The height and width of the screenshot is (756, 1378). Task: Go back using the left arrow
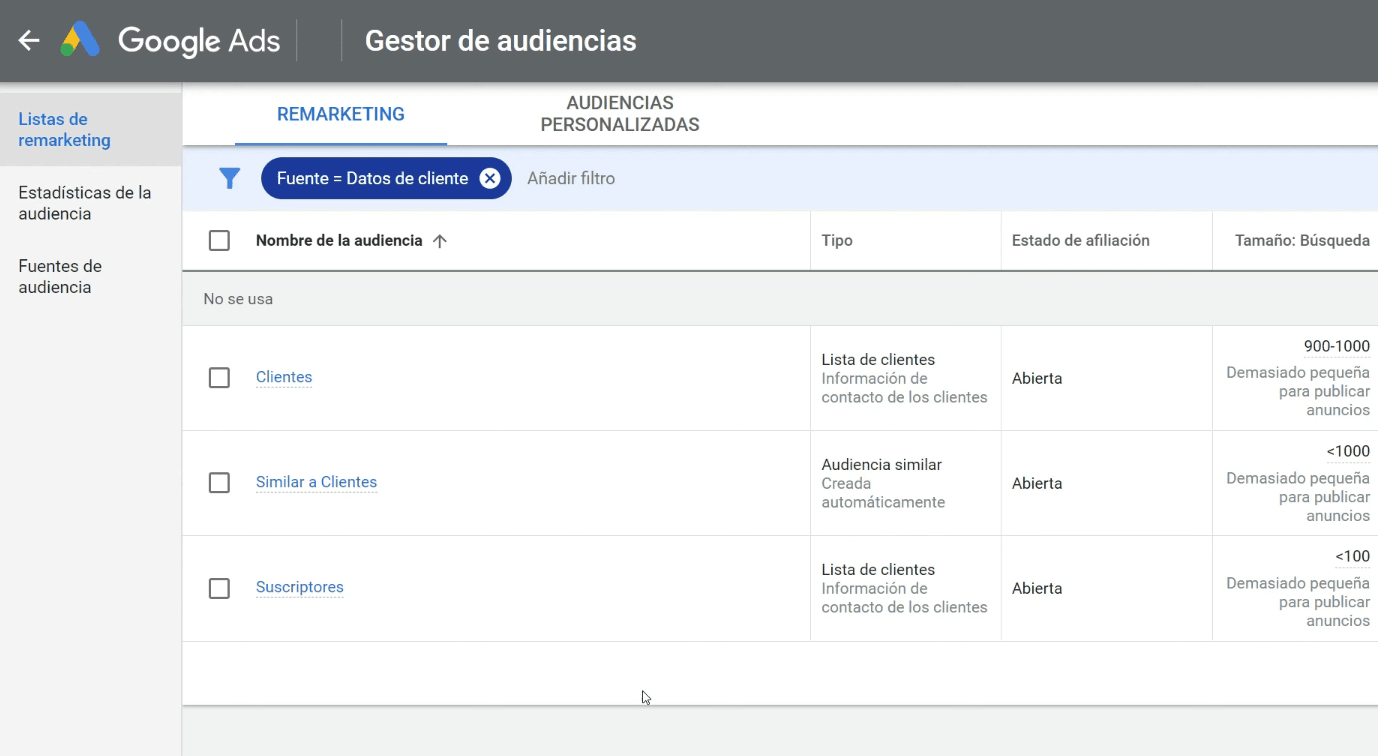(x=29, y=41)
